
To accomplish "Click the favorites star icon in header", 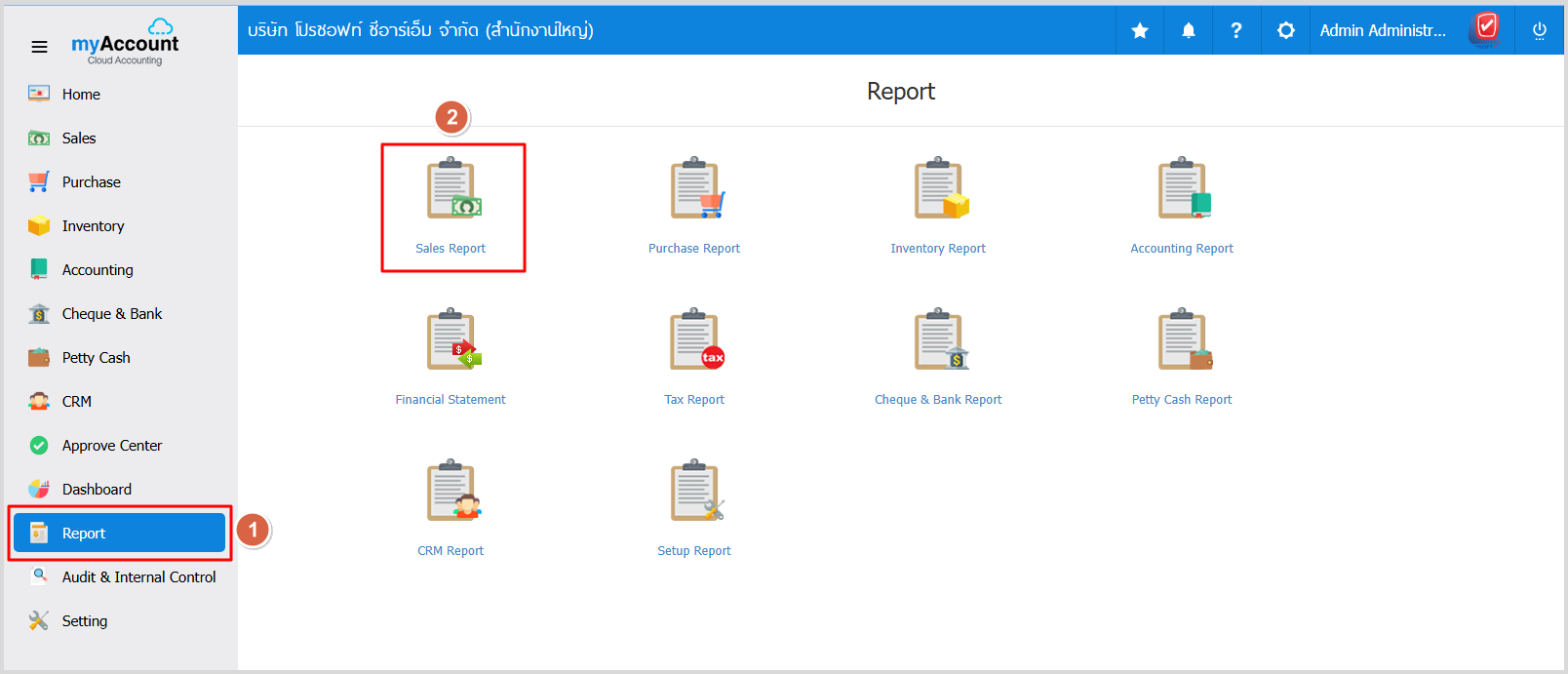I will point(1140,30).
